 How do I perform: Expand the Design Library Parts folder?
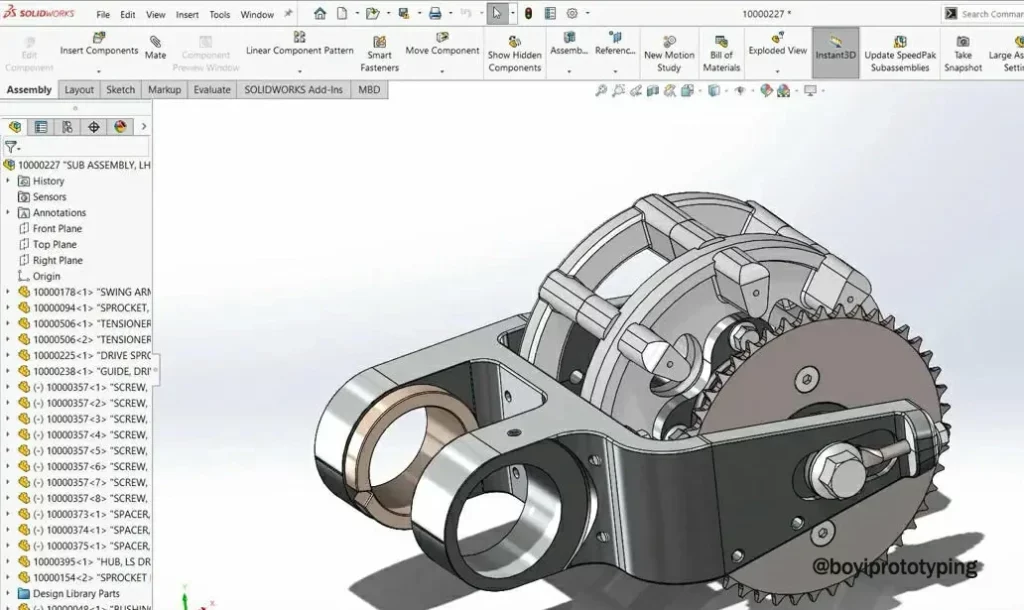(x=8, y=594)
